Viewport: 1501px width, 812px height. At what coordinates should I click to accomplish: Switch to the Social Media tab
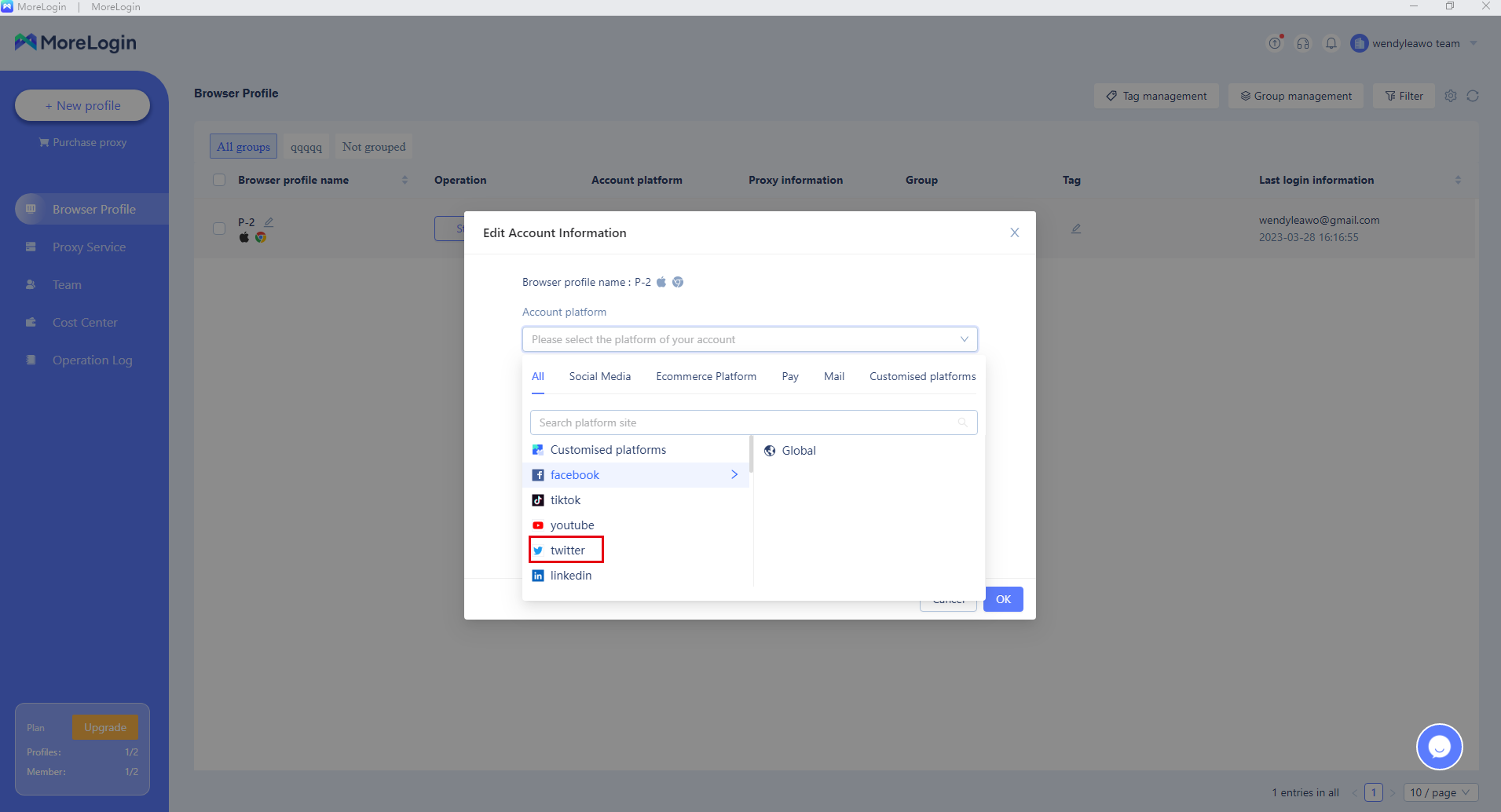tap(600, 376)
